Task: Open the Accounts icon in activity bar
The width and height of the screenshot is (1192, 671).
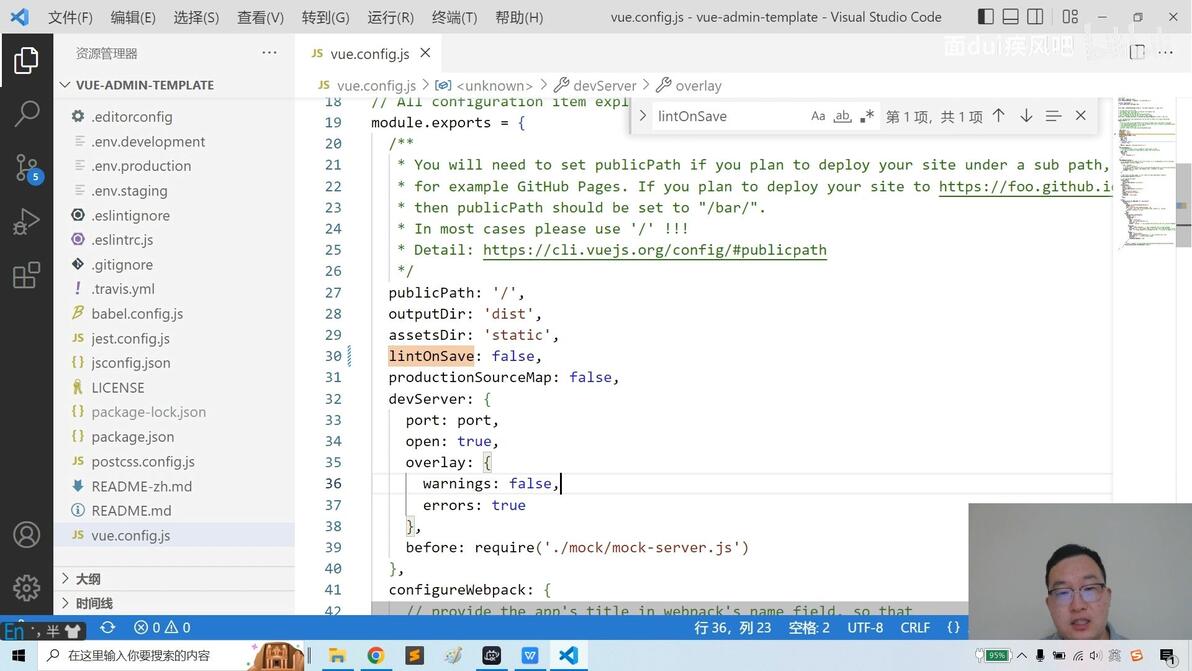Action: pyautogui.click(x=27, y=535)
